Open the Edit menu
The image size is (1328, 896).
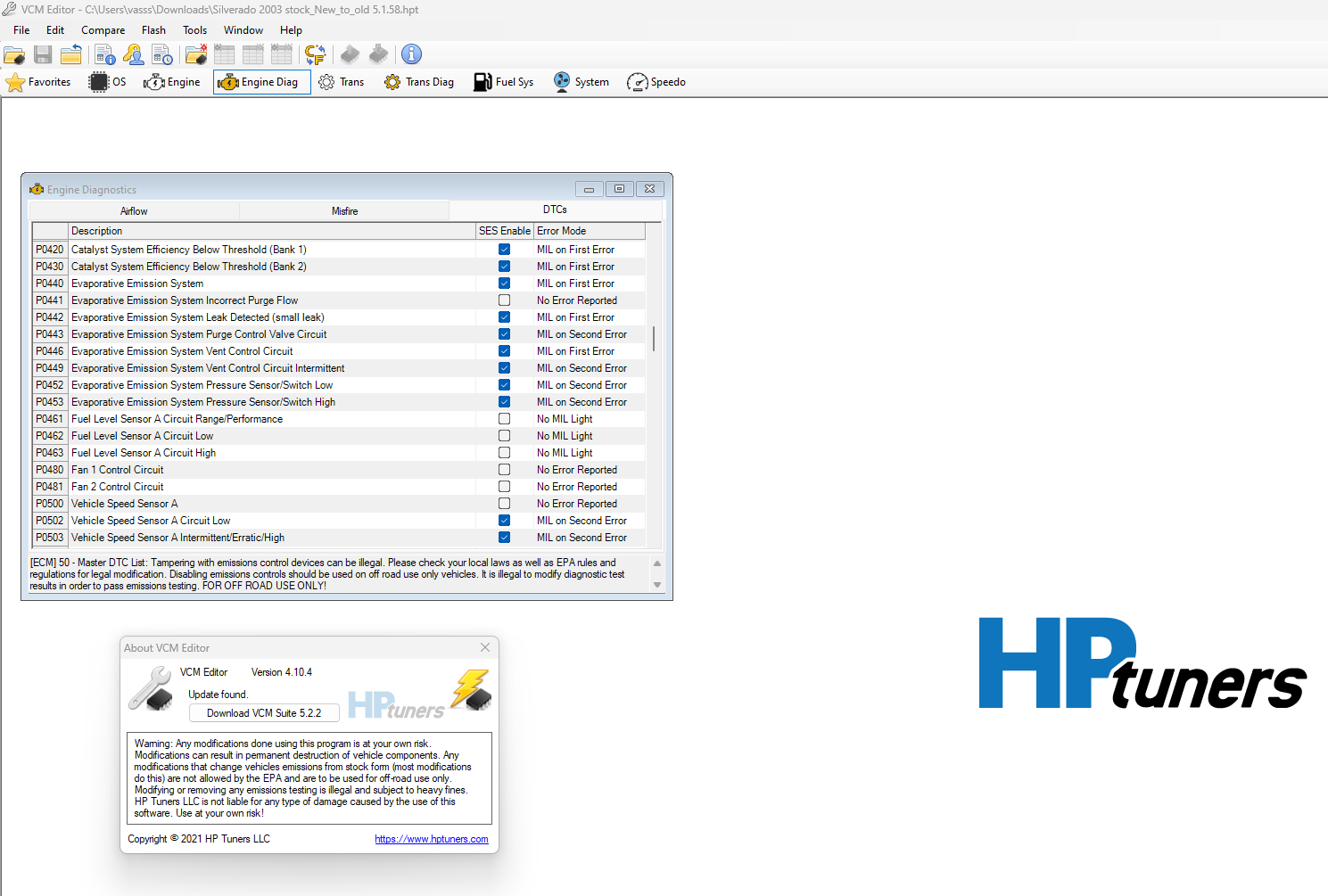(x=55, y=30)
